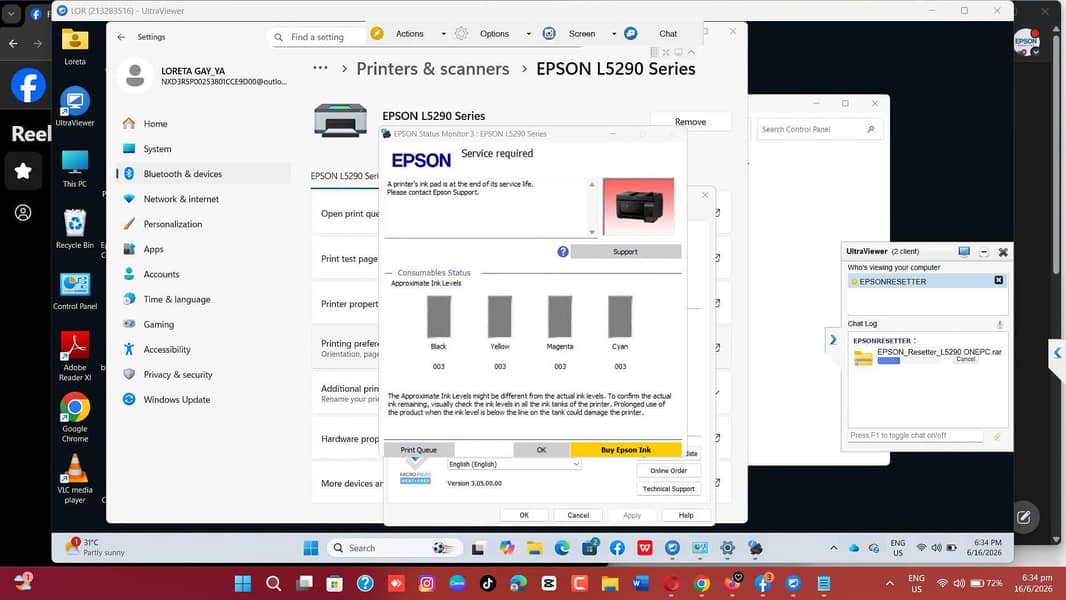This screenshot has height=600, width=1066.
Task: Open TikTok from the bottom taskbar
Action: [x=487, y=583]
